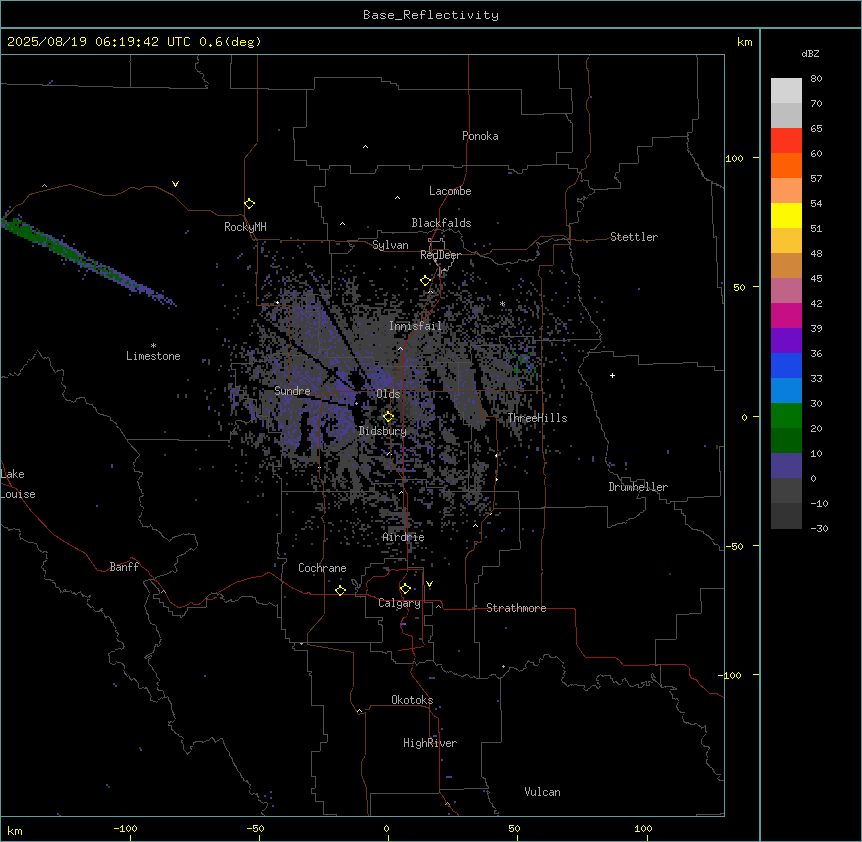The image size is (862, 842).
Task: Click the Didsbury town label
Action: [x=383, y=431]
